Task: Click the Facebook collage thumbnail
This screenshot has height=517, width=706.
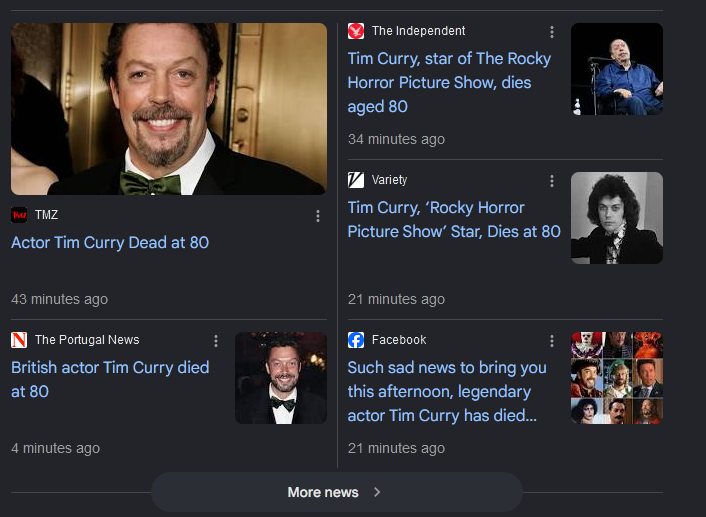Action: (617, 378)
